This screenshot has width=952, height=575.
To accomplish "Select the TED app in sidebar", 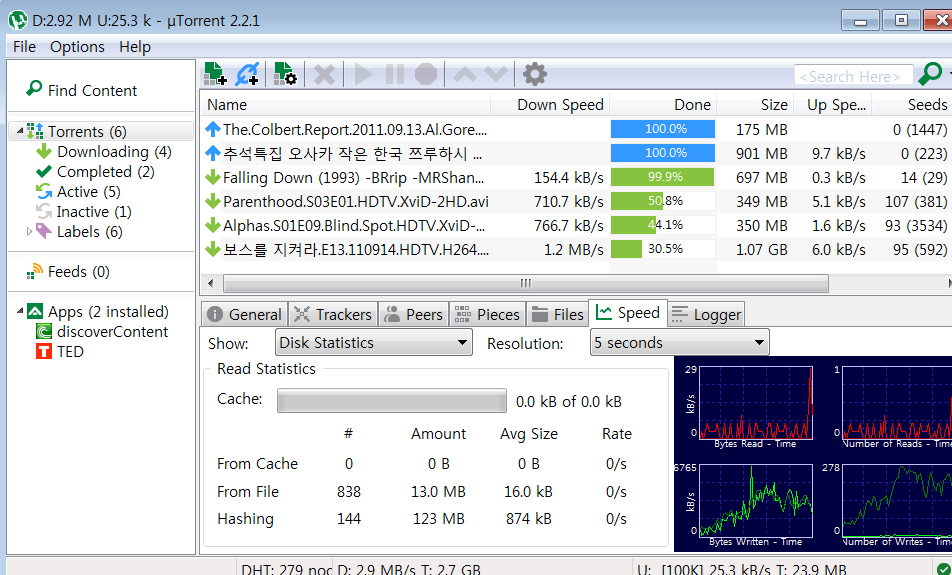I will pyautogui.click(x=70, y=352).
